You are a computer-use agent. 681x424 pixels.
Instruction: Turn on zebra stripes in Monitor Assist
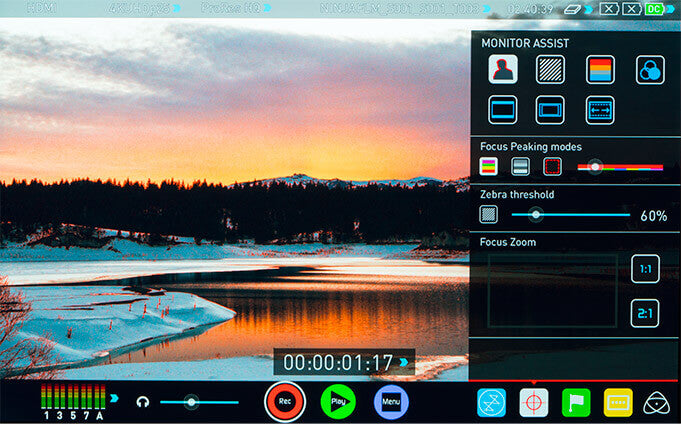click(x=550, y=69)
